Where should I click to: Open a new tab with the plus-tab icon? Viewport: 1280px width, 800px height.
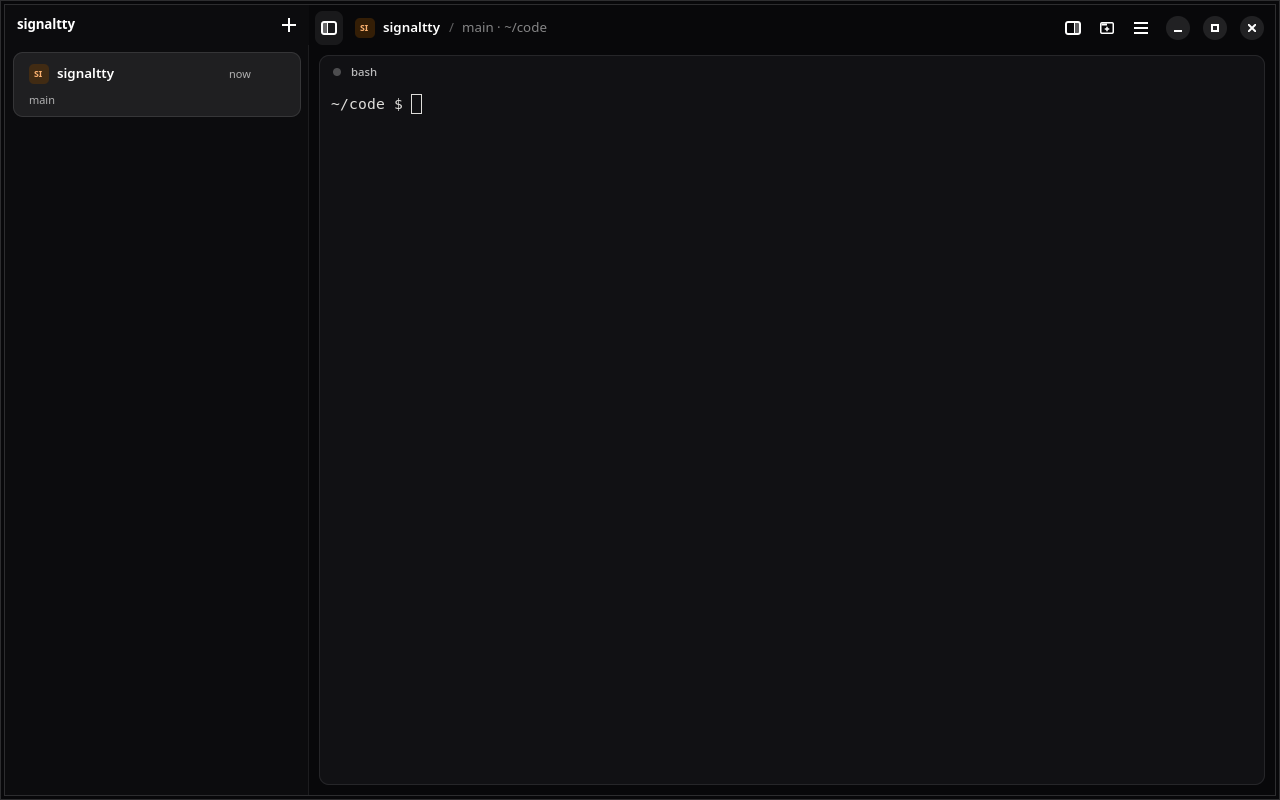[1107, 28]
